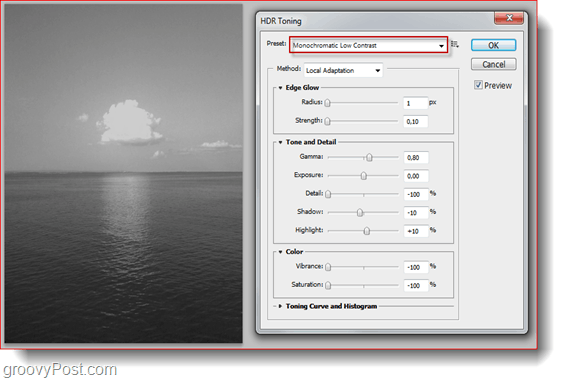The height and width of the screenshot is (380, 566).
Task: Confirm with the OK button
Action: [x=493, y=45]
